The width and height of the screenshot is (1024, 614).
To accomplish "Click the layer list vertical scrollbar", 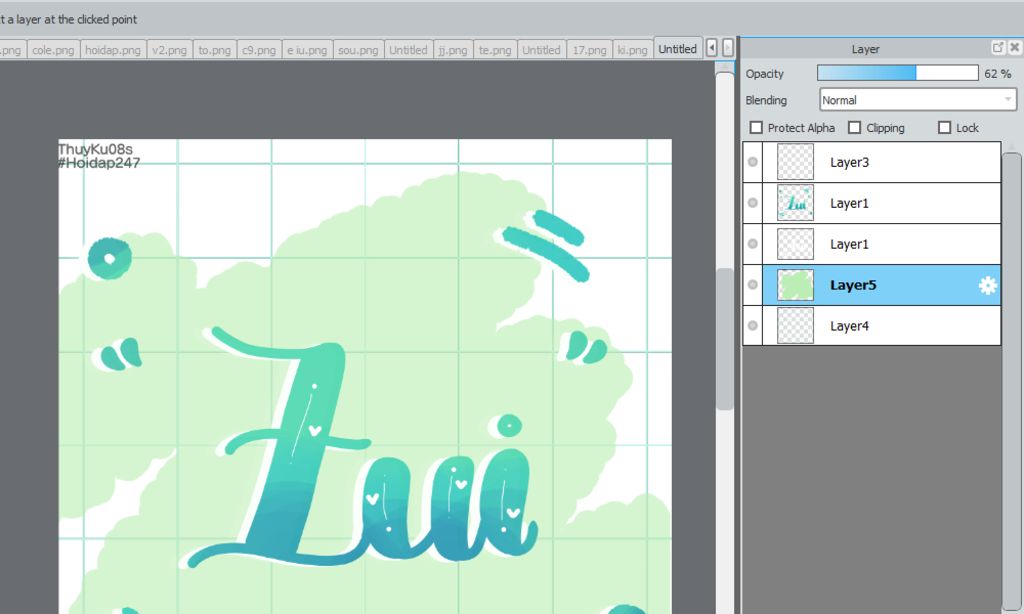I will click(1012, 382).
